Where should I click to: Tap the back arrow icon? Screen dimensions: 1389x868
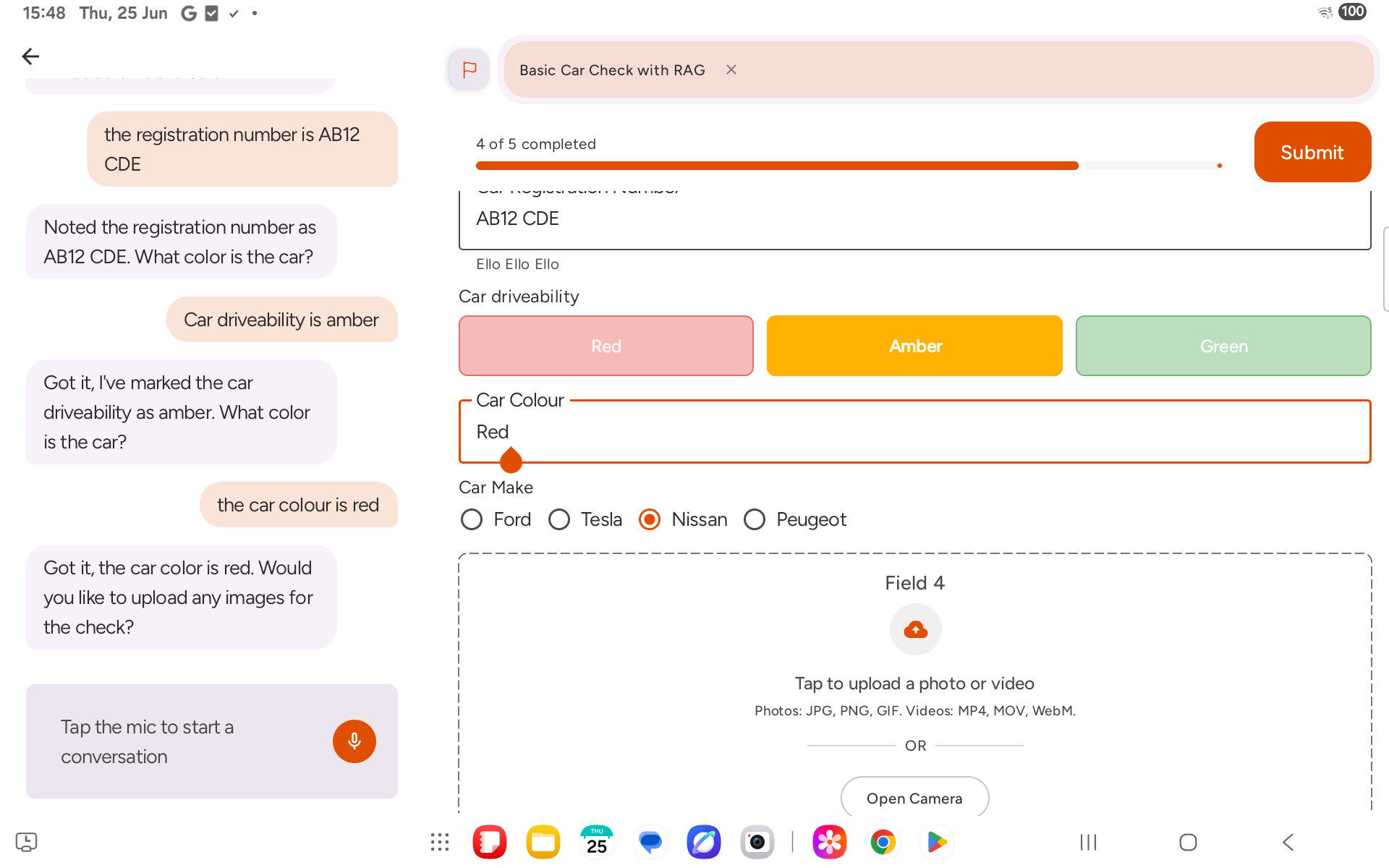tap(30, 56)
